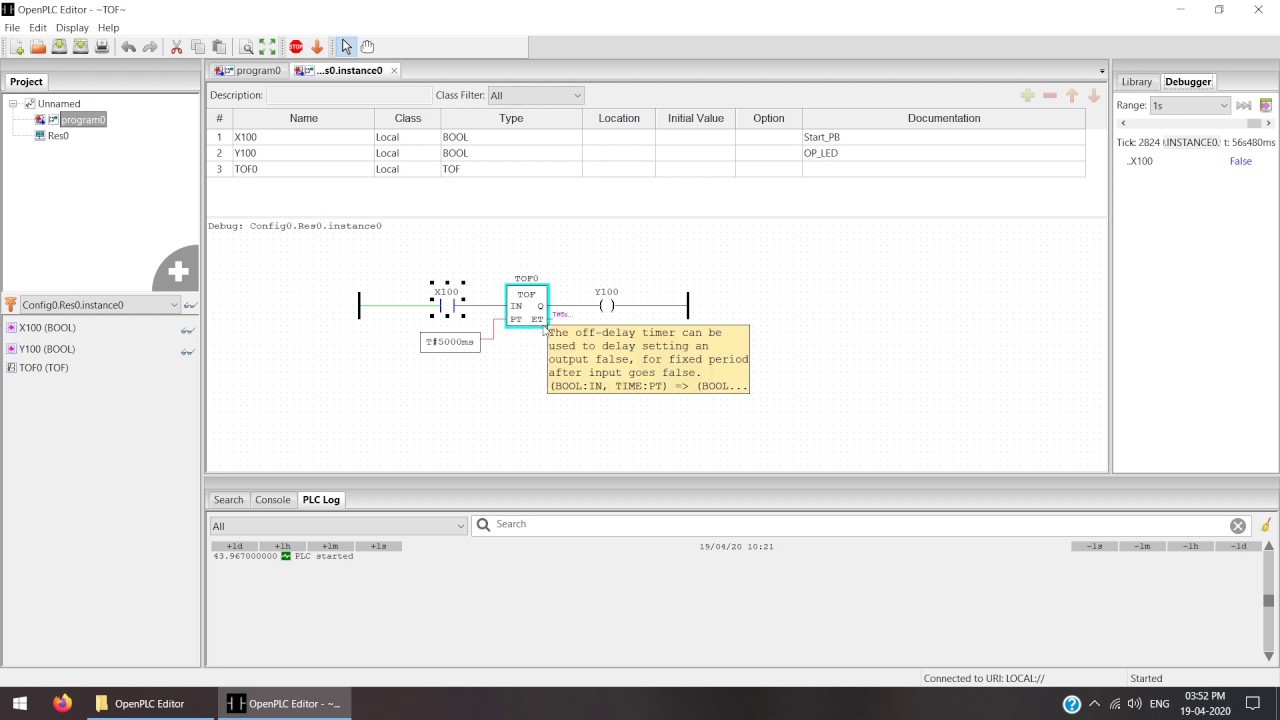Open the PLC log source filter dropdown
The image size is (1280, 720).
338,526
